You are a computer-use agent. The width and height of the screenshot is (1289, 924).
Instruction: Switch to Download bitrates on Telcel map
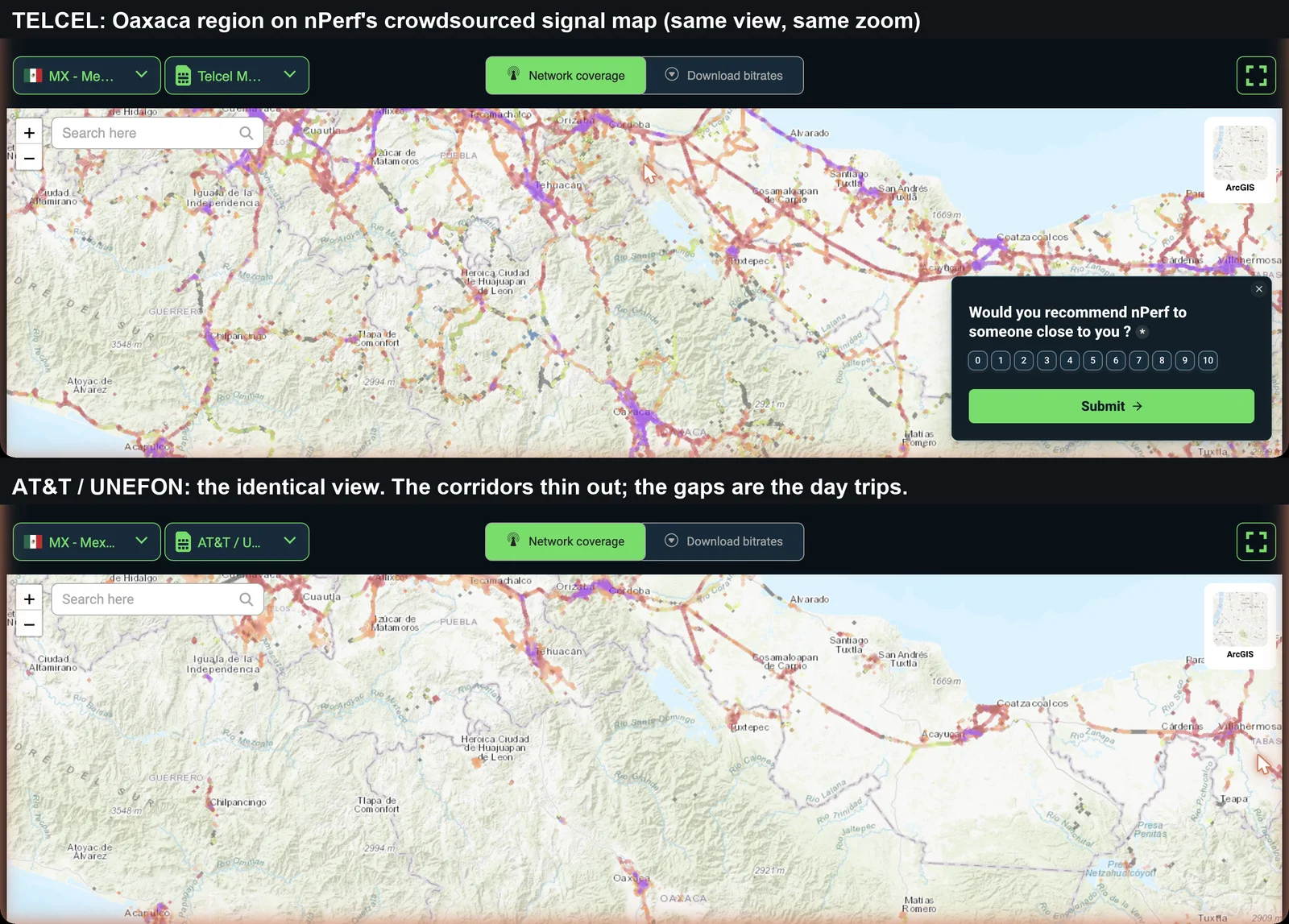coord(724,76)
